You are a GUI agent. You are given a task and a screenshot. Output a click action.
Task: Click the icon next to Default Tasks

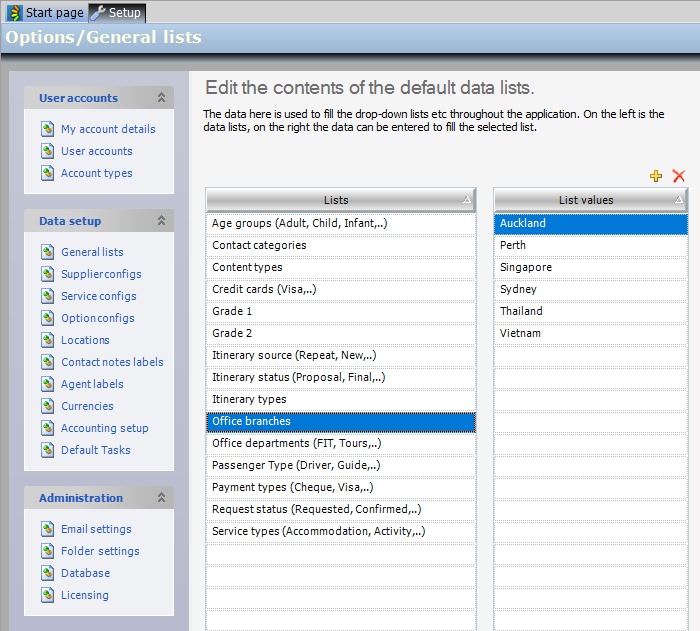click(x=47, y=450)
